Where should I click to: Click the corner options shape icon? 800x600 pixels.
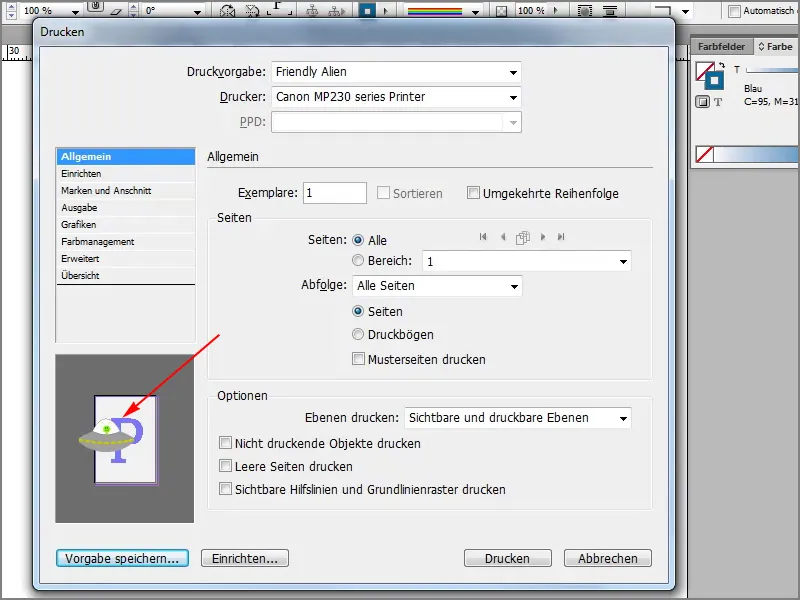point(663,11)
